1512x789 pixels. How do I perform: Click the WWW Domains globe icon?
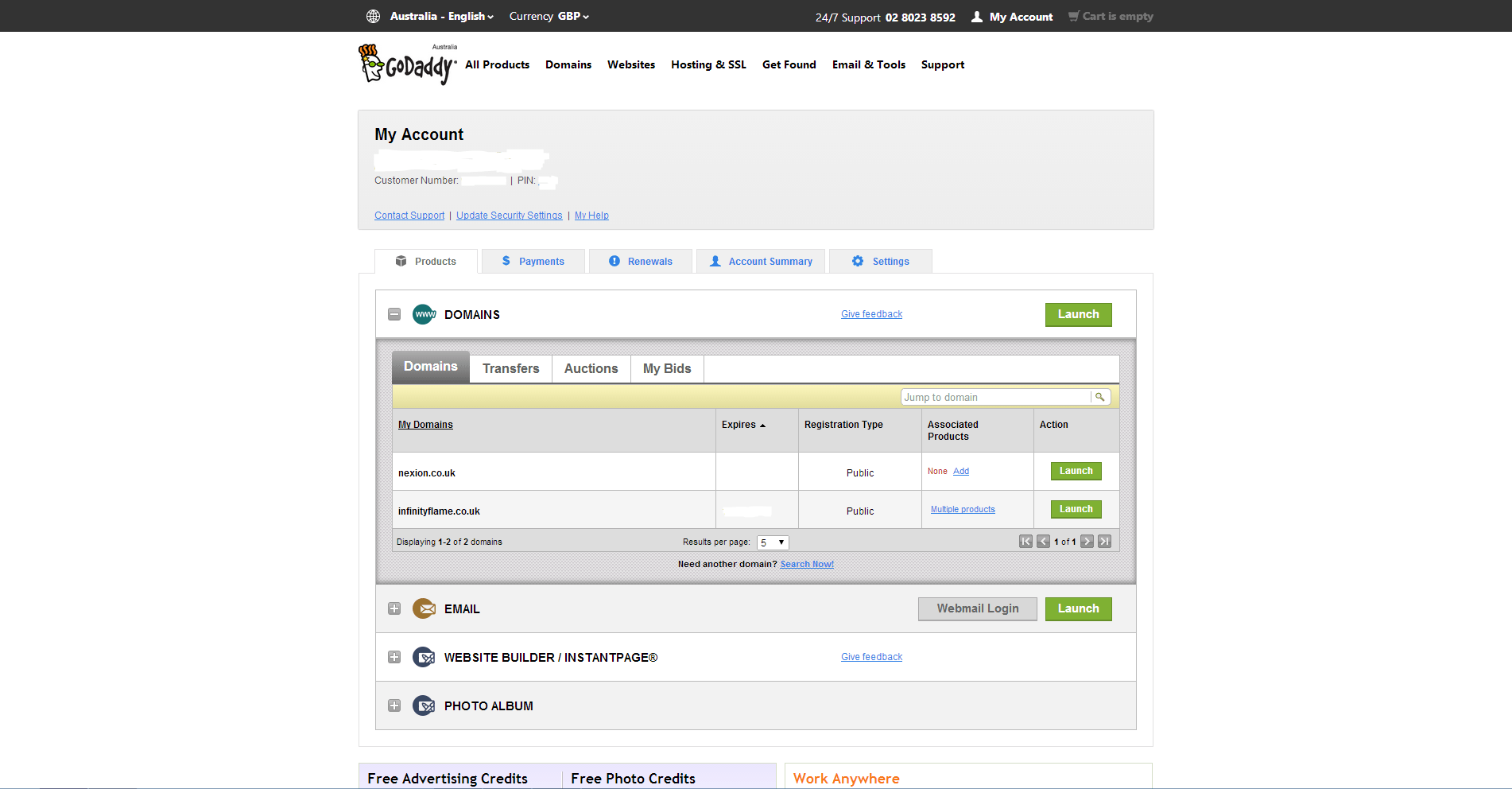pyautogui.click(x=424, y=314)
